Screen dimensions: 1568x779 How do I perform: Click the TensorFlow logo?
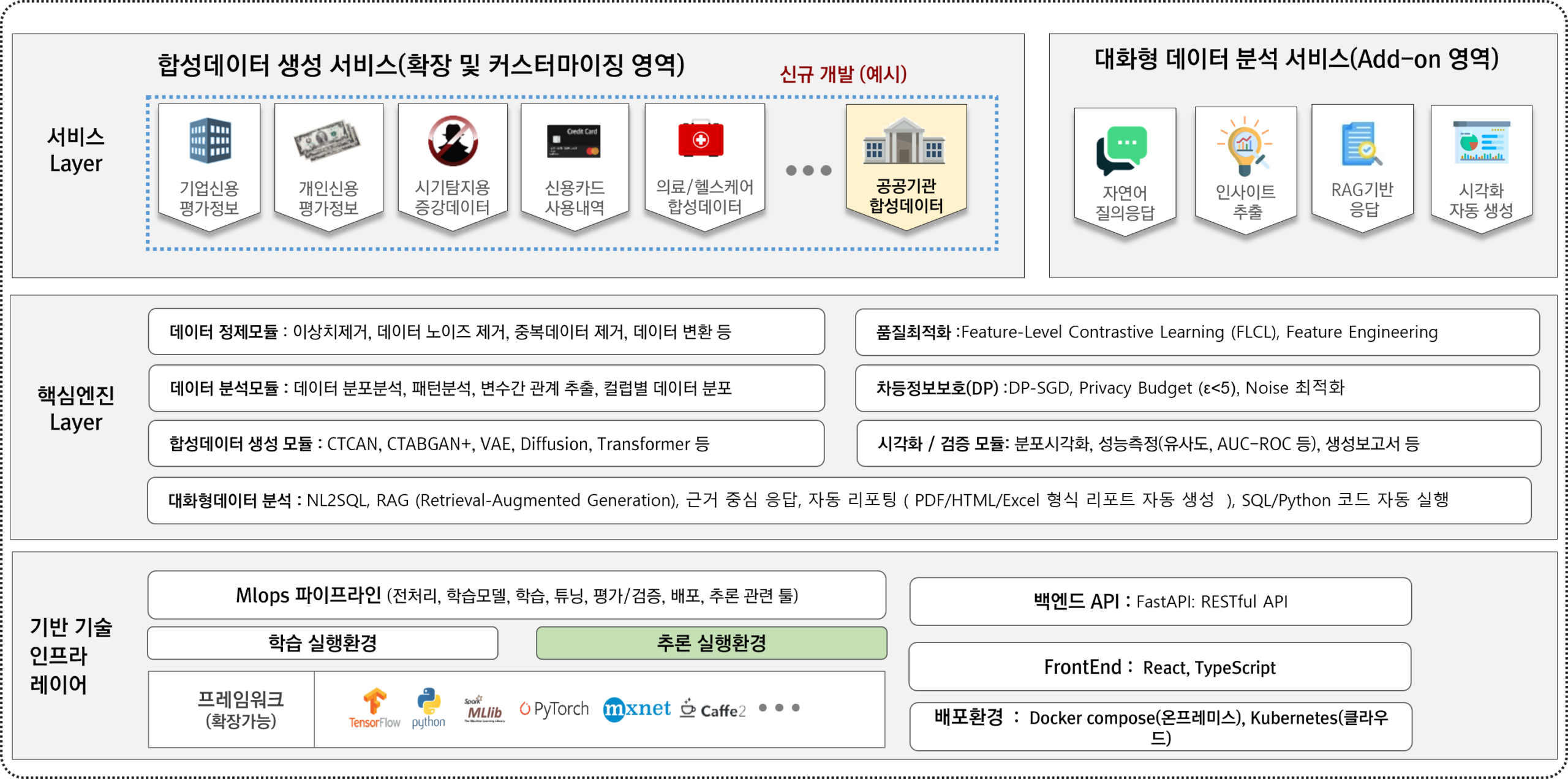tap(374, 708)
